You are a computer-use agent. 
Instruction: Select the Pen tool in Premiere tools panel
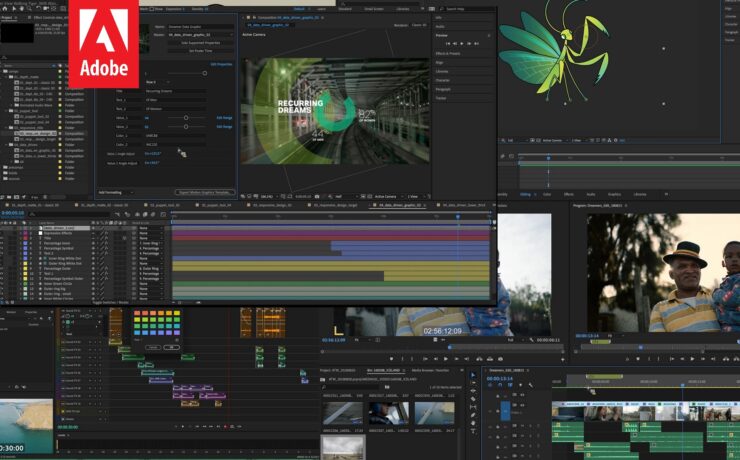tap(473, 415)
